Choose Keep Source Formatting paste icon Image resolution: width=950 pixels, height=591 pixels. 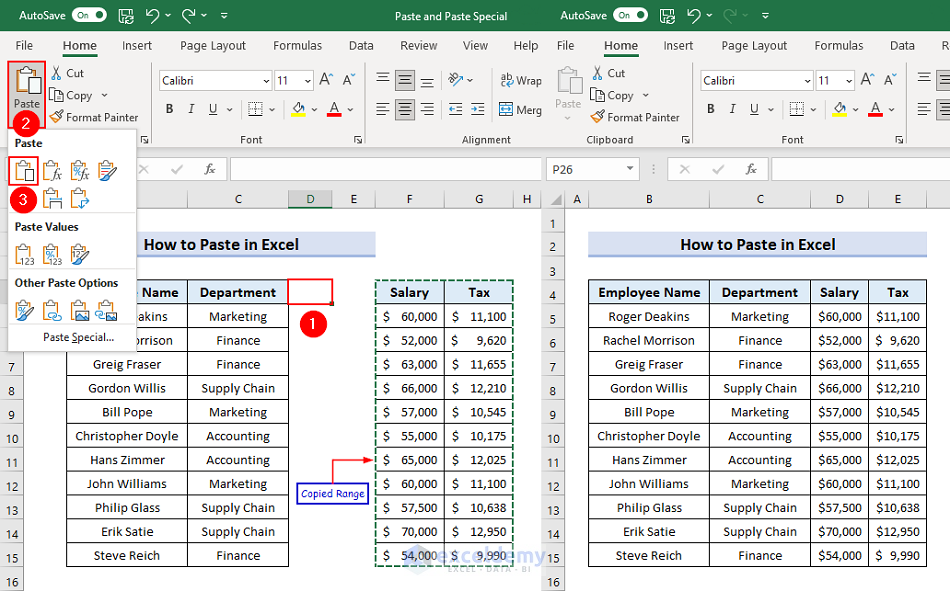coord(108,171)
